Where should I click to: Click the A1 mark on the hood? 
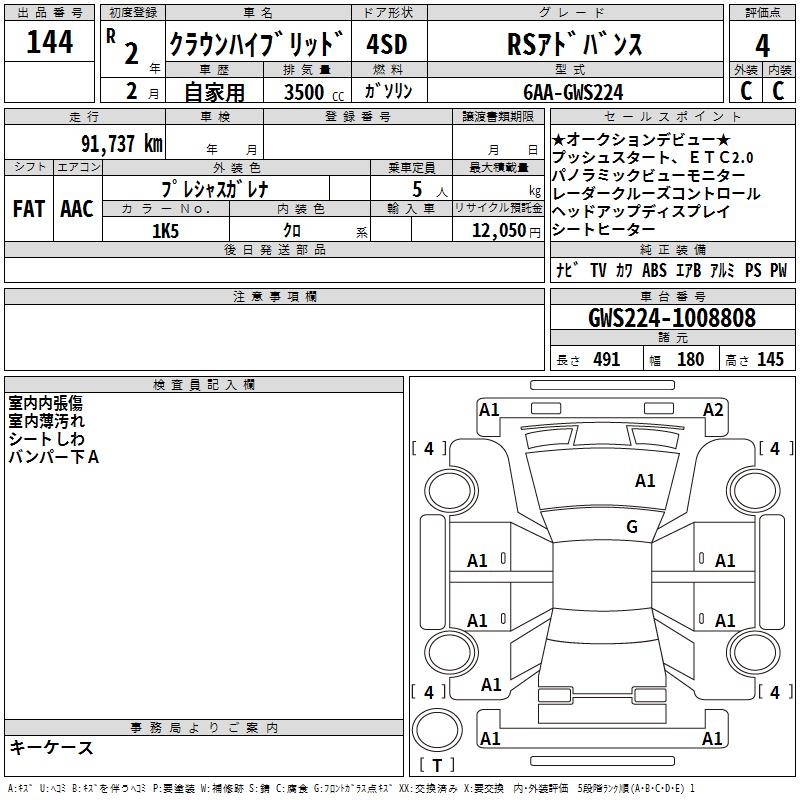pos(645,481)
